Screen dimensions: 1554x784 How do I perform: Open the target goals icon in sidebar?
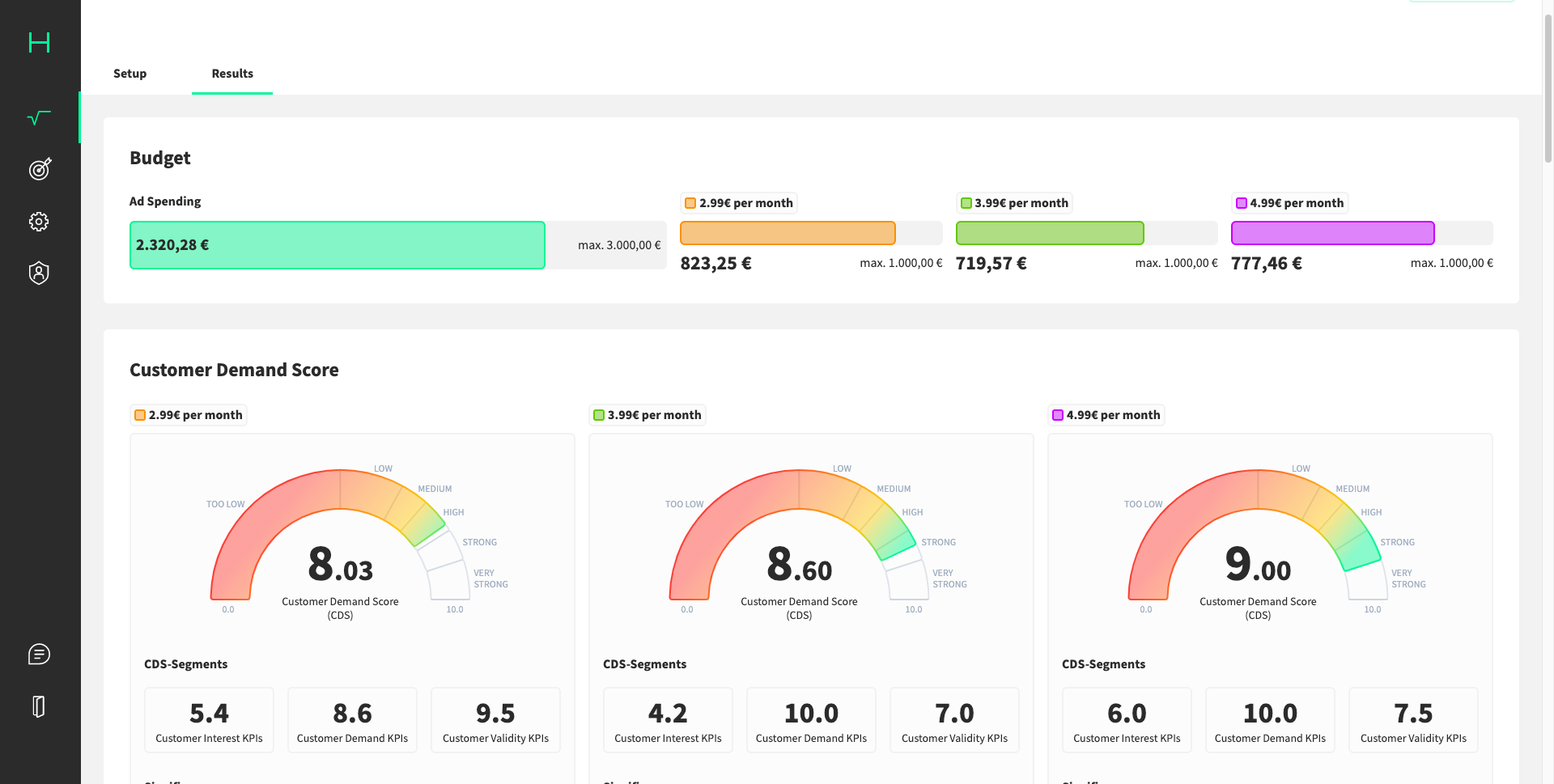click(39, 169)
